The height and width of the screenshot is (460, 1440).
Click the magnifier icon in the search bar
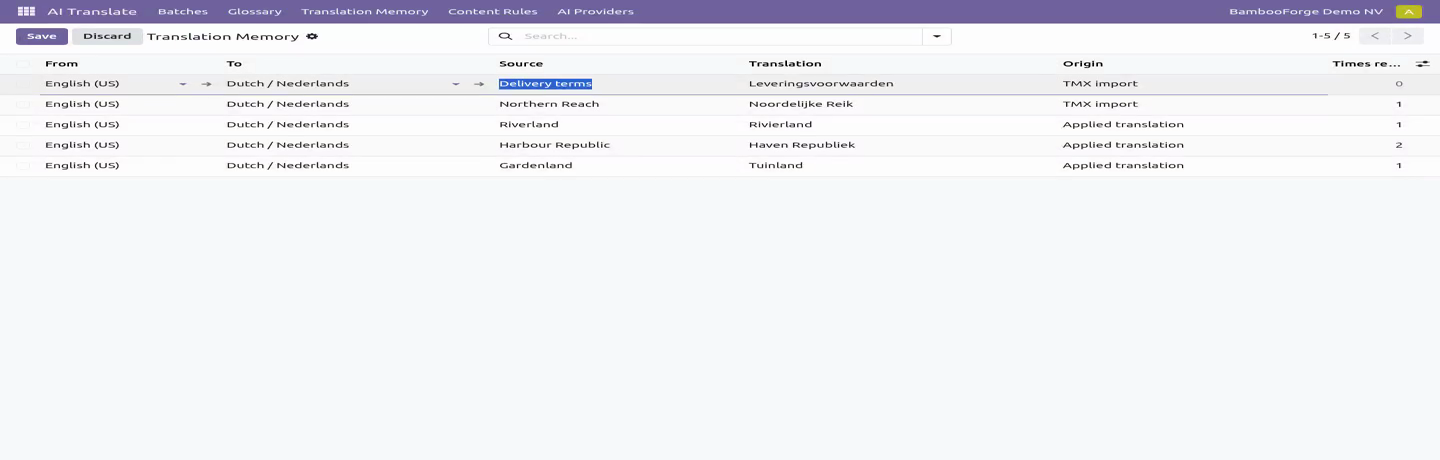505,36
